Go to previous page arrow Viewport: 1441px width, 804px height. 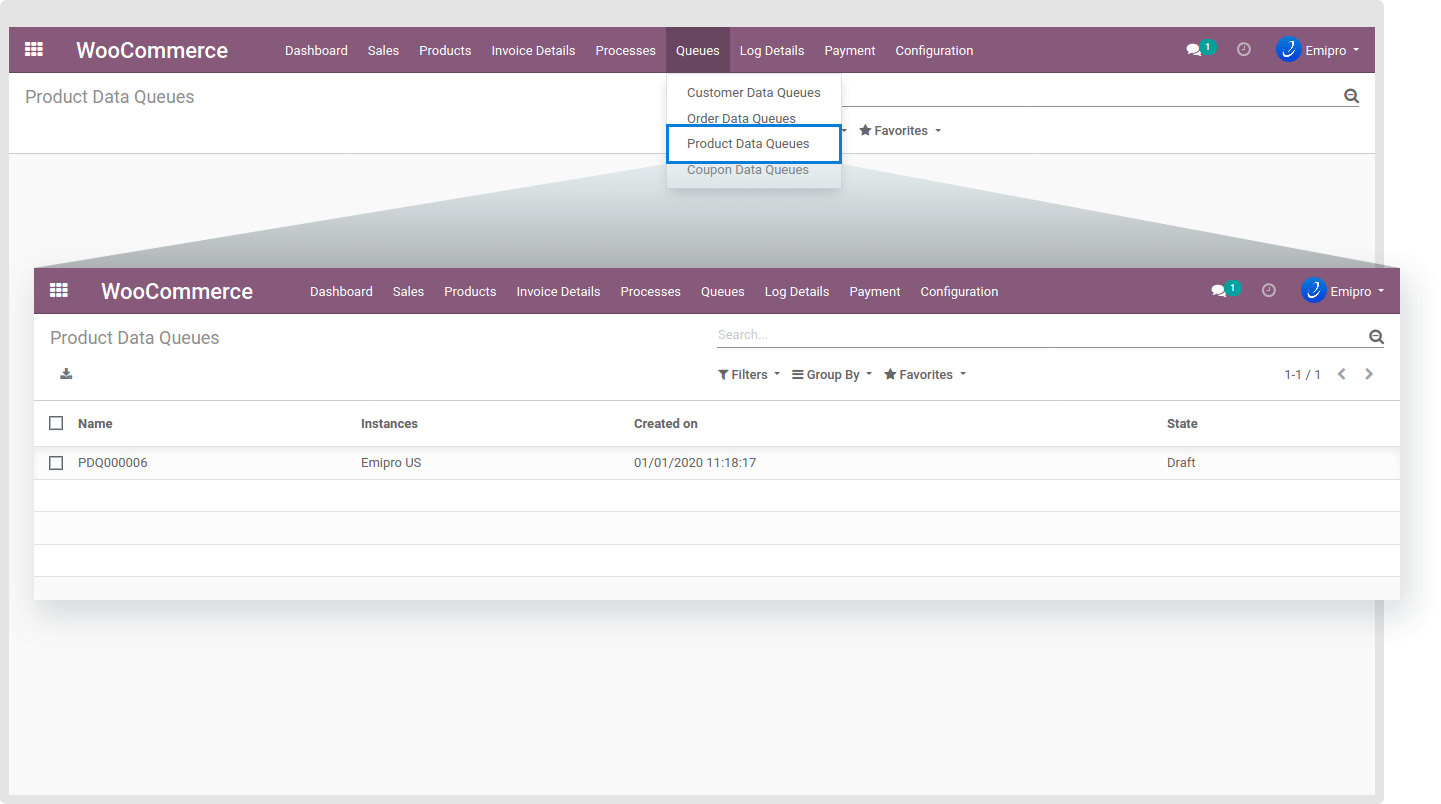pyautogui.click(x=1342, y=374)
